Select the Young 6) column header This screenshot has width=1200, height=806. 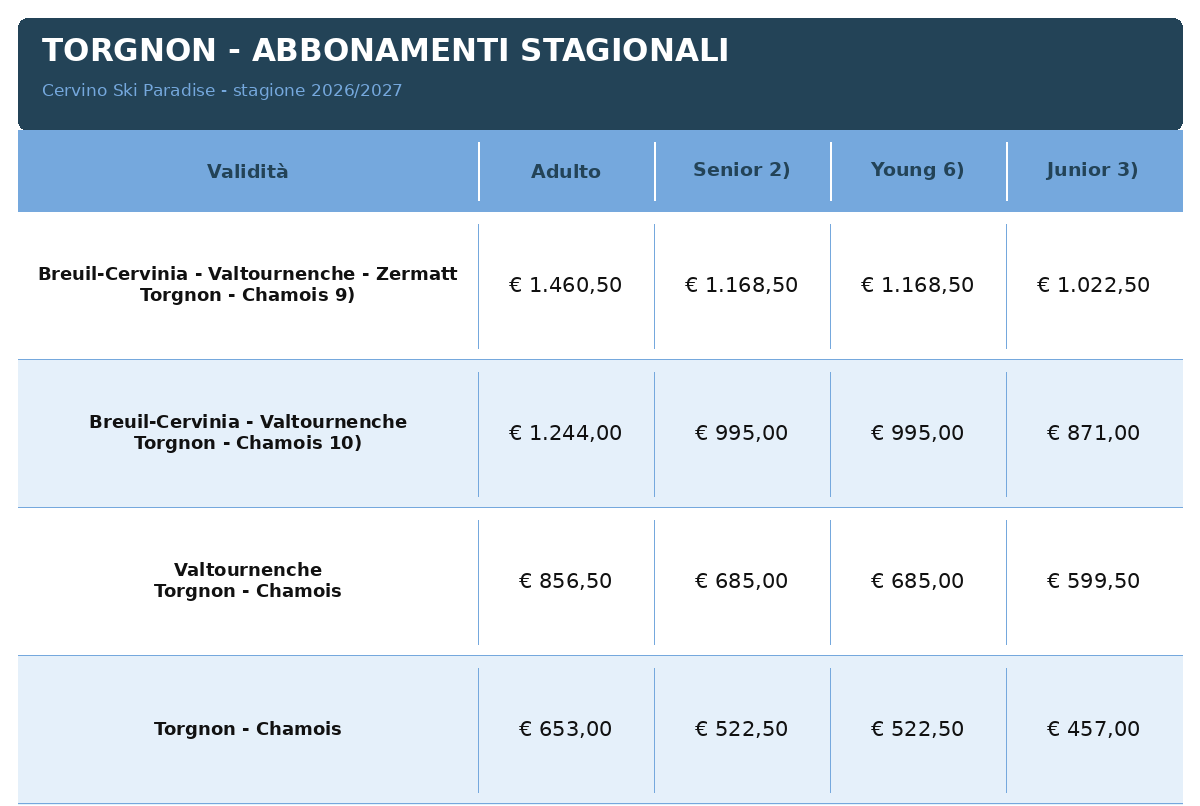(x=918, y=170)
